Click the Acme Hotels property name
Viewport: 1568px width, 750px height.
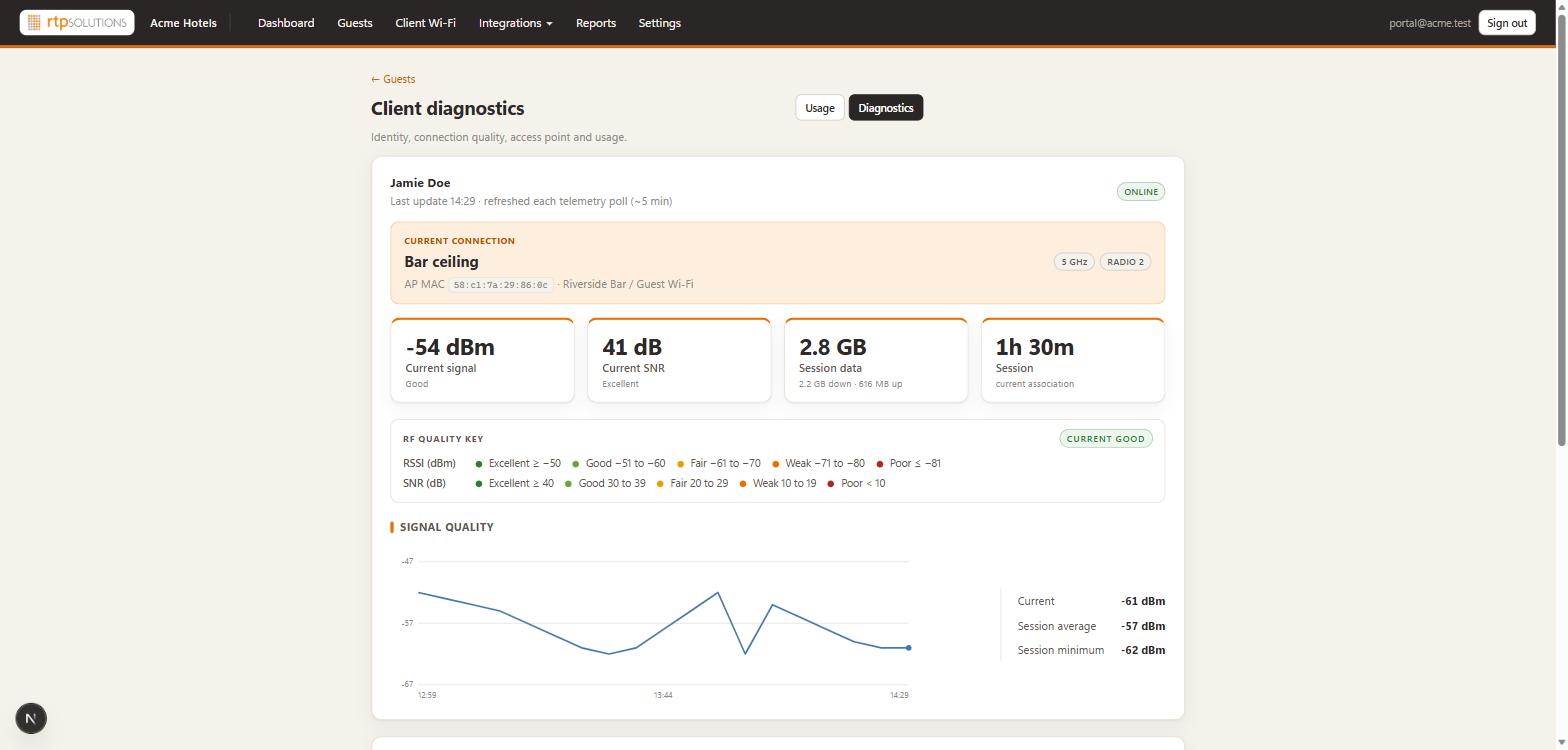click(183, 22)
